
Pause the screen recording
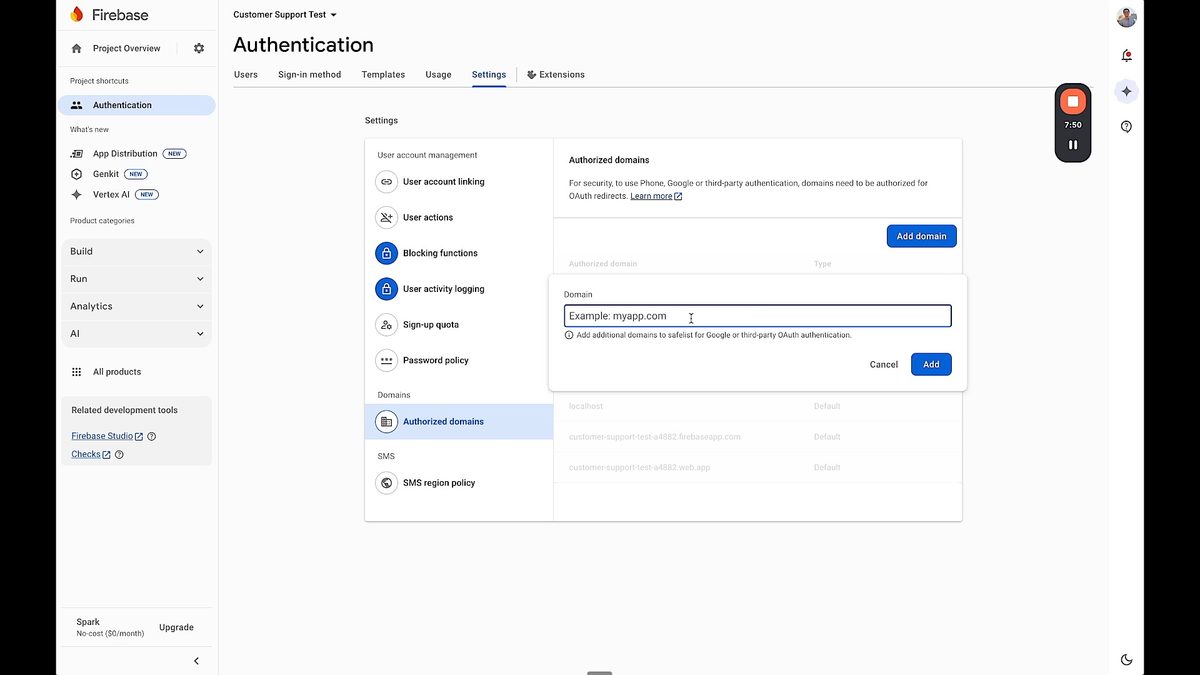[x=1073, y=145]
